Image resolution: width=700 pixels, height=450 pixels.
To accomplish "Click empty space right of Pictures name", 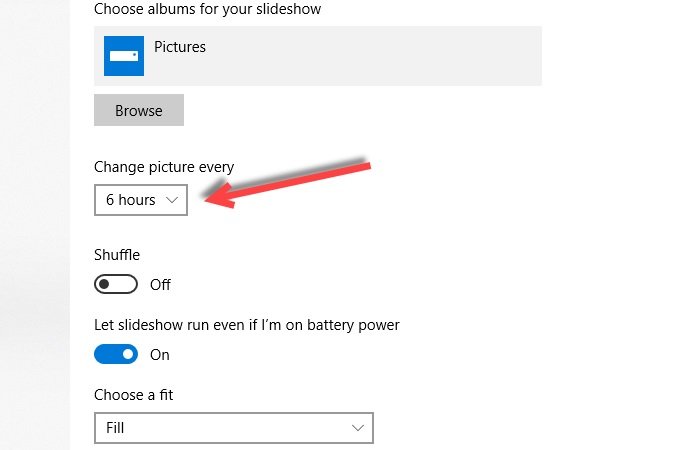I will [x=380, y=56].
